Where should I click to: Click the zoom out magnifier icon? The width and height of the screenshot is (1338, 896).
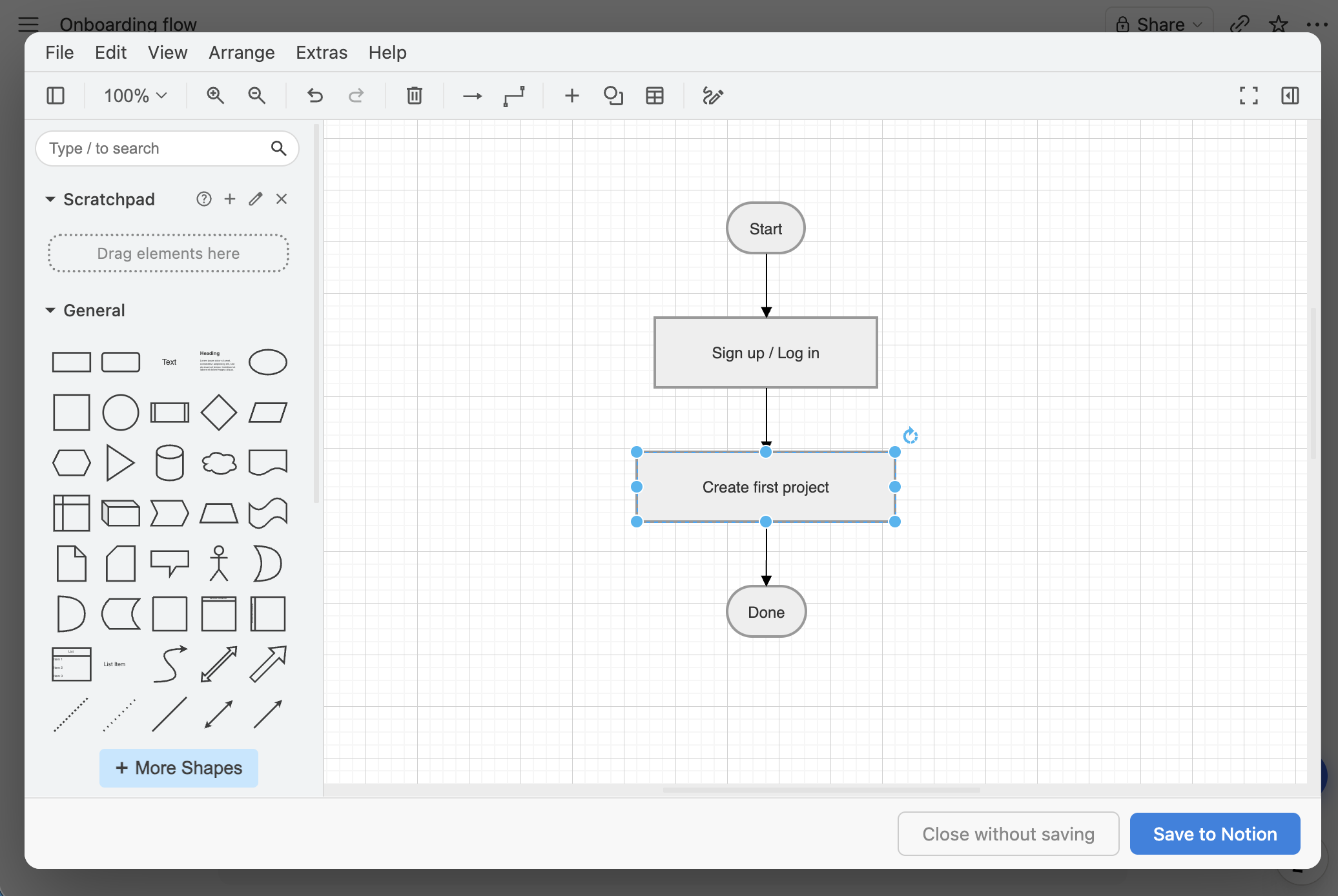257,96
